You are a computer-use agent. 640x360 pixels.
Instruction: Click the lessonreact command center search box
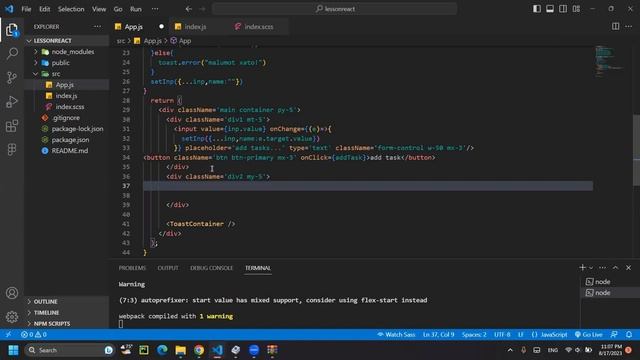(x=334, y=9)
